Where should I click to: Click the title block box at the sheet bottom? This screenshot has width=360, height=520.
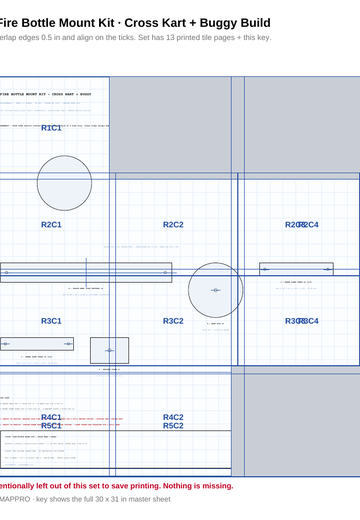(115, 449)
